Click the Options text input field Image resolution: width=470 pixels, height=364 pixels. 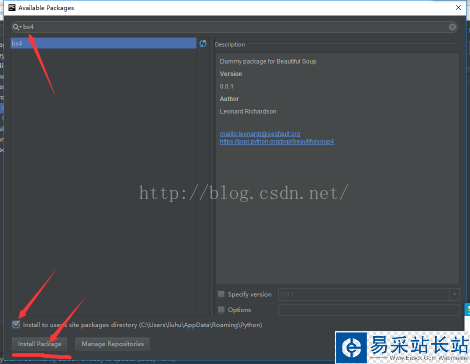pos(369,310)
